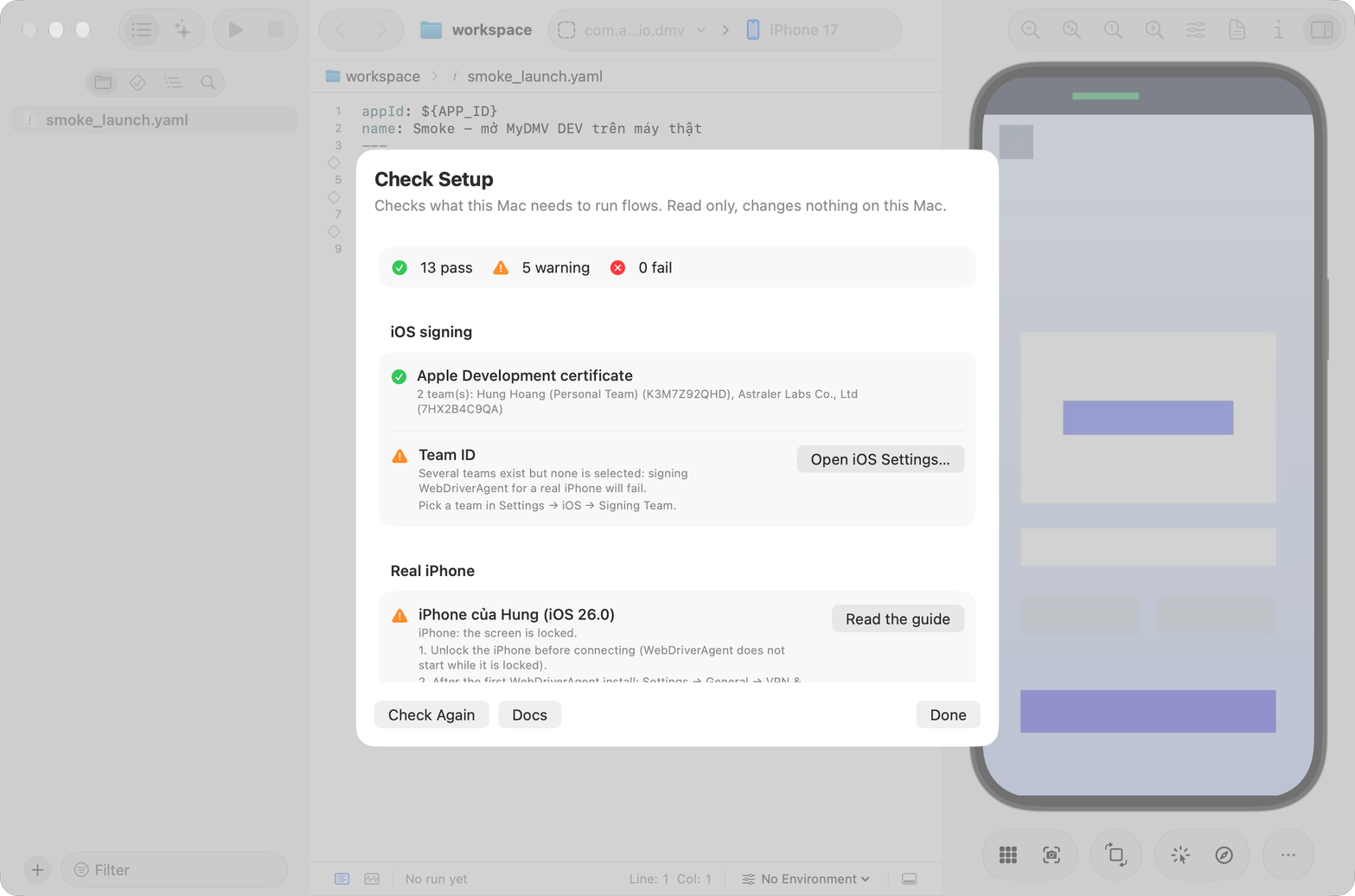1355x896 pixels.
Task: Toggle the right inspector panel icon
Action: click(x=1321, y=29)
